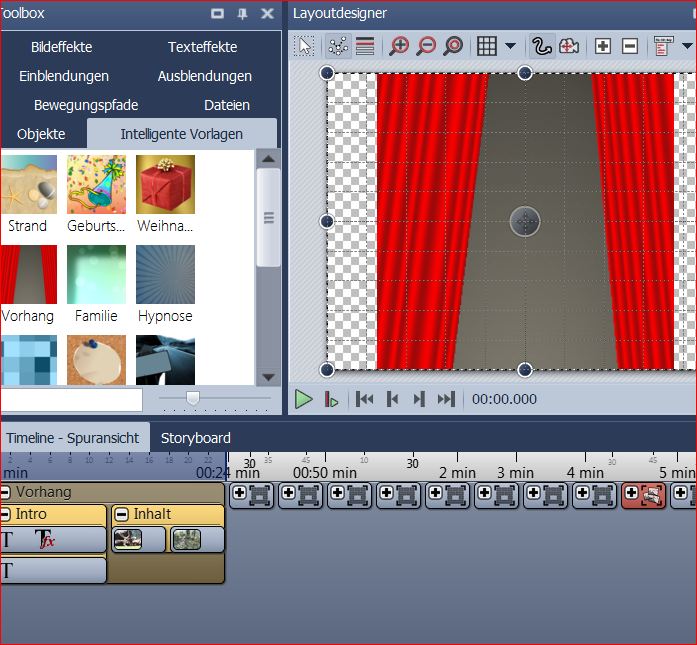The height and width of the screenshot is (645, 697).
Task: Toggle the grid display in Layoutdesigner
Action: (487, 46)
